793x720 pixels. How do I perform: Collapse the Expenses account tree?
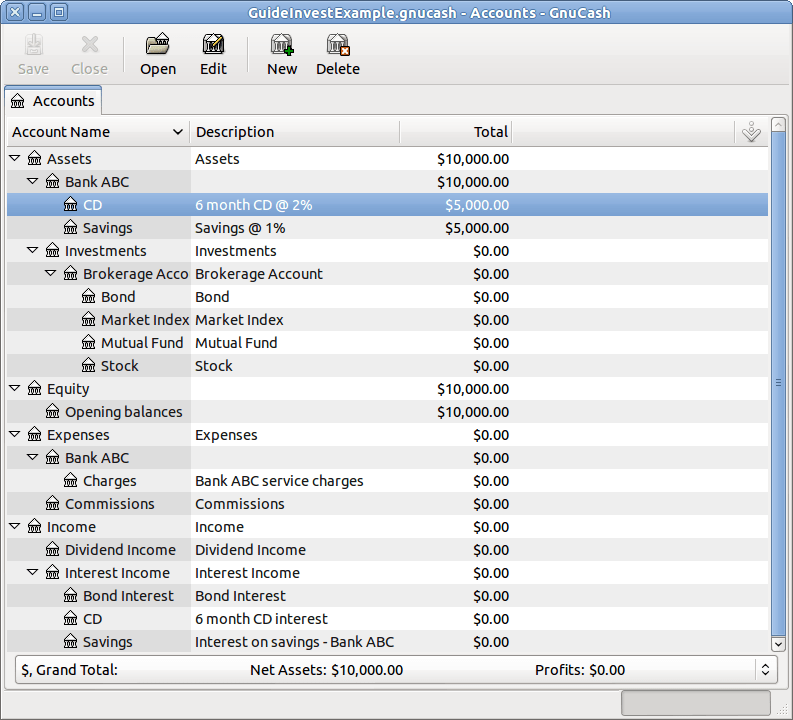(x=15, y=434)
